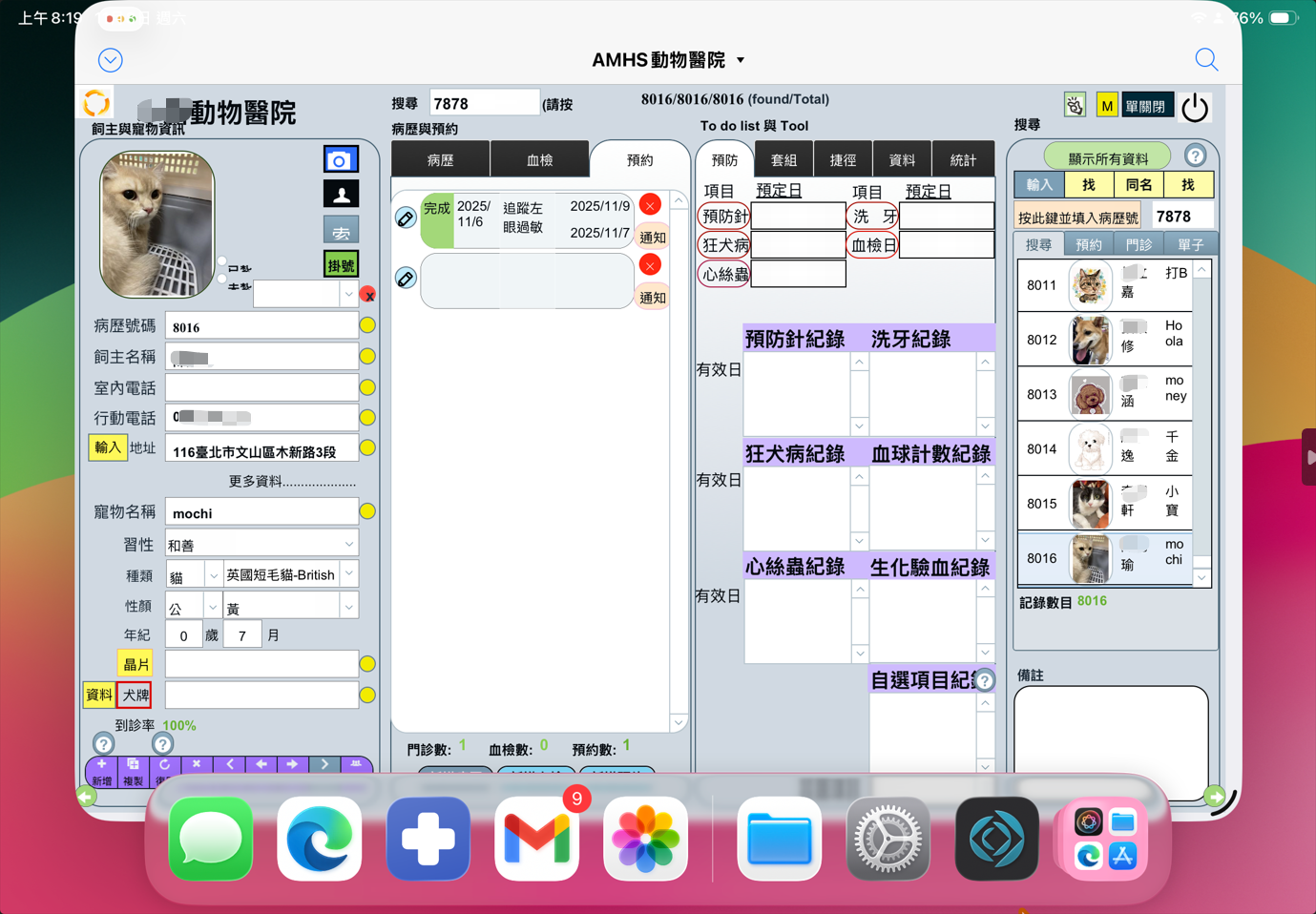Switch to the 血檢 tab
This screenshot has height=914, width=1316.
(x=539, y=160)
